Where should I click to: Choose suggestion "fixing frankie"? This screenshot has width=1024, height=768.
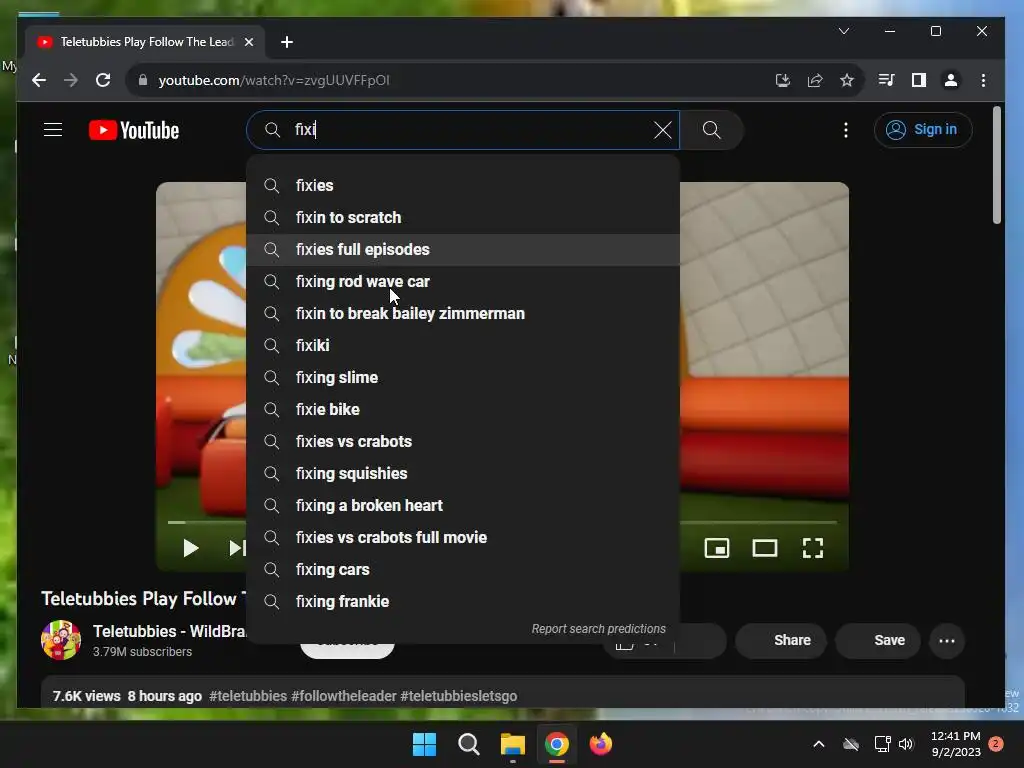(x=463, y=601)
